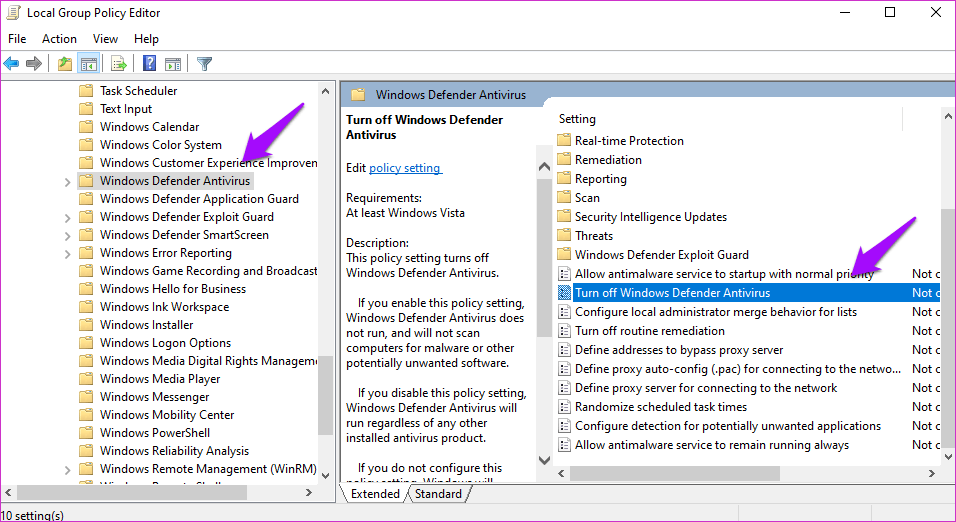Screen dimensions: 956x522
Task: Select Configure detection for potentially unwanted applications
Action: click(x=728, y=426)
